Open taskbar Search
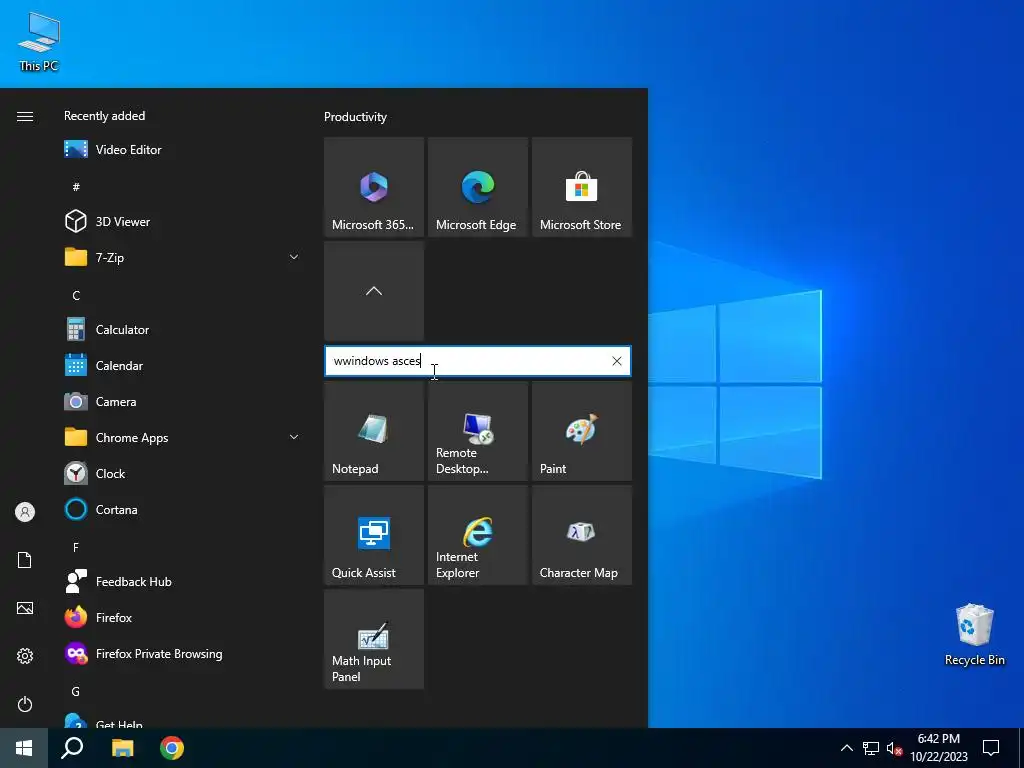 coord(72,748)
